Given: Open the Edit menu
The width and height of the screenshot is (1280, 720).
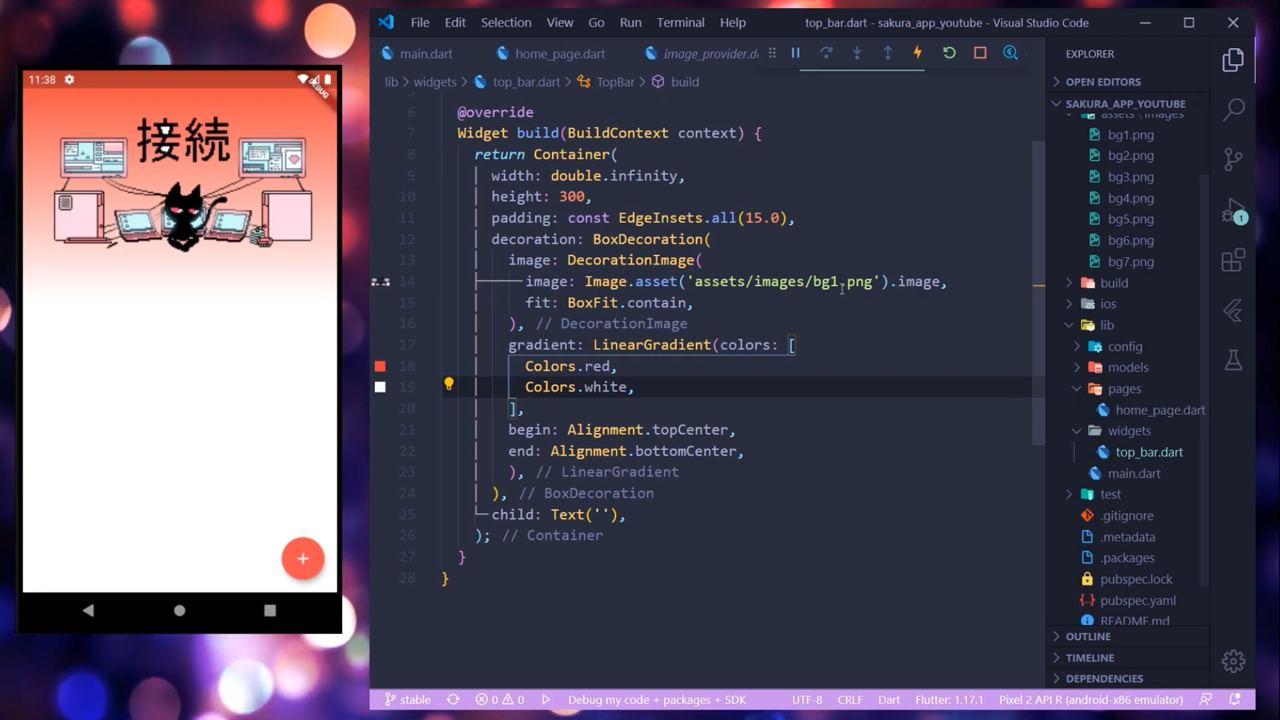Looking at the screenshot, I should pos(455,22).
